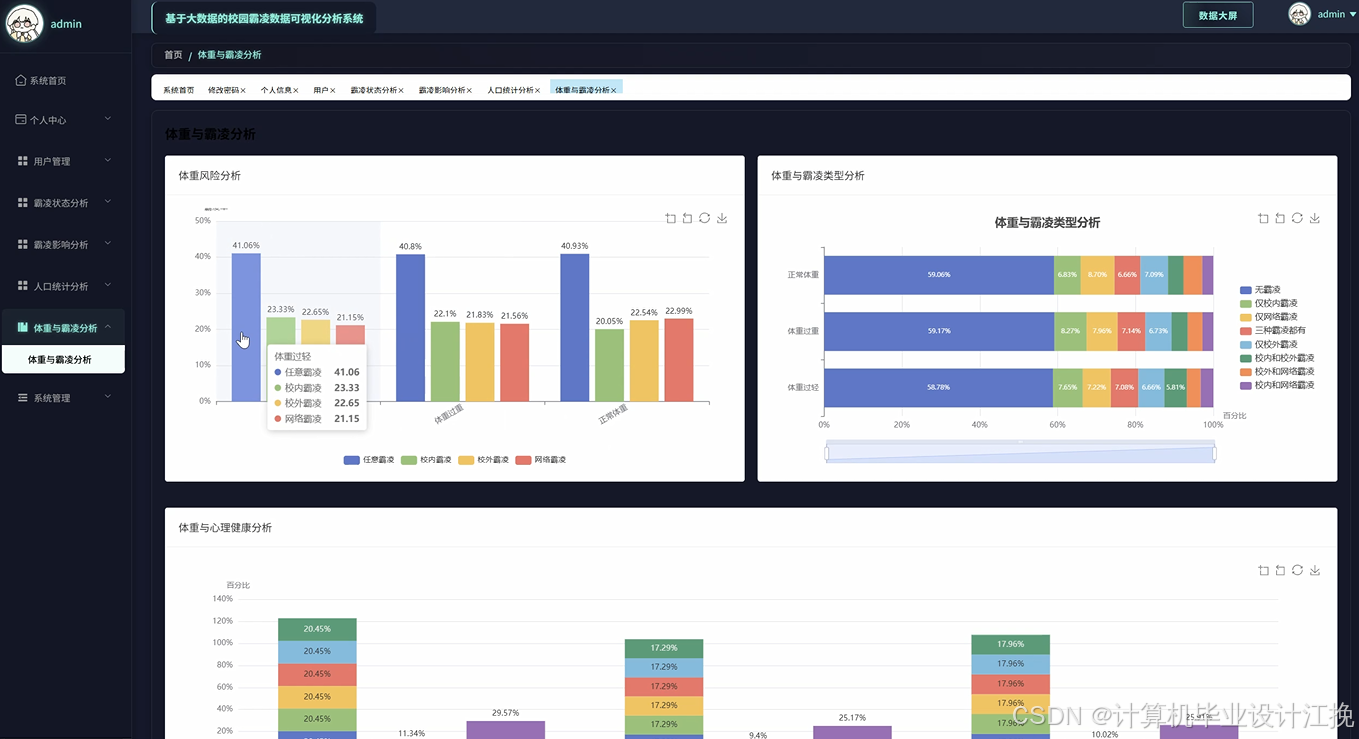Click the 59.06% segment of 正常体重 bar
The height and width of the screenshot is (739, 1359).
[939, 274]
